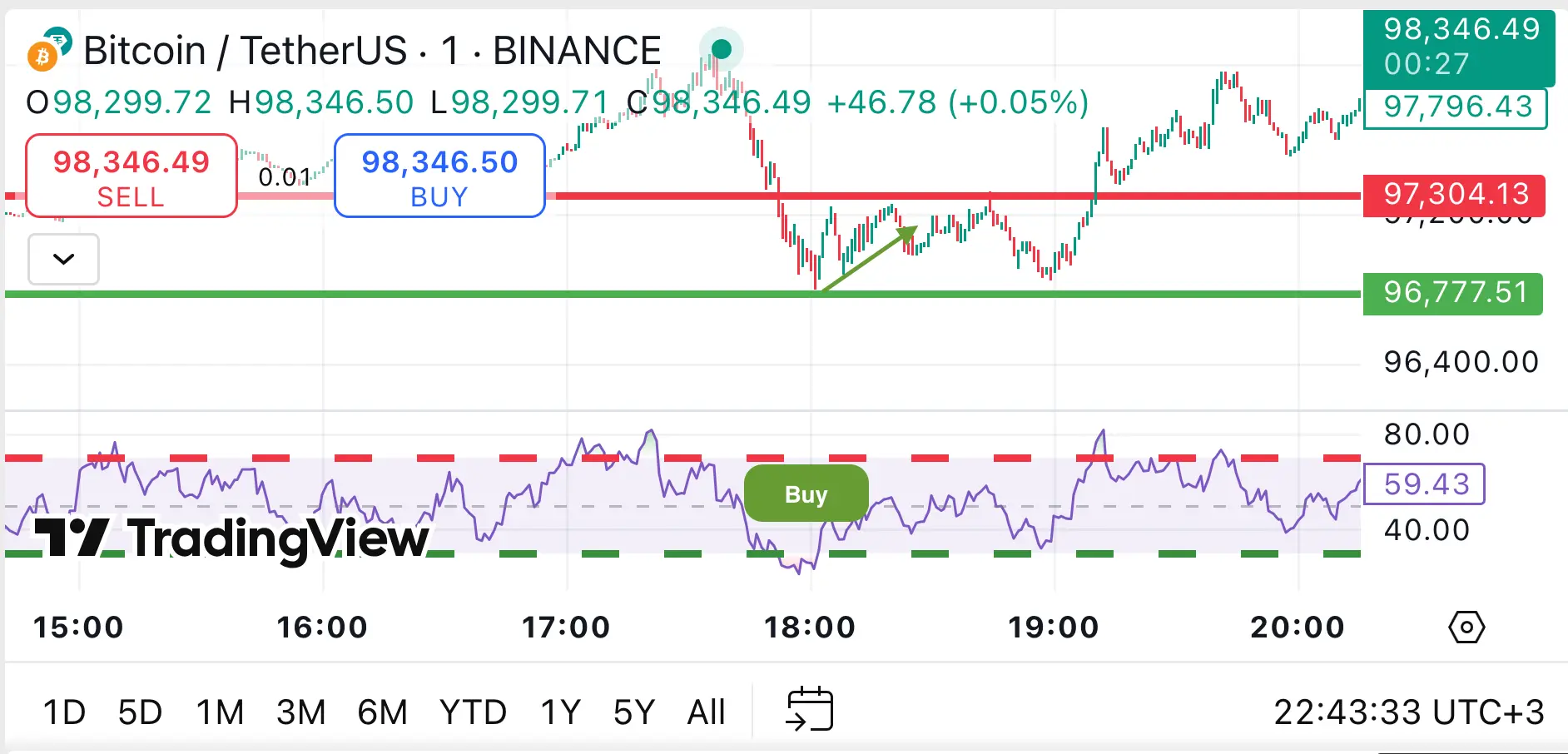This screenshot has width=1568, height=754.
Task: Click the RSI value 59.43 label
Action: [x=1425, y=484]
